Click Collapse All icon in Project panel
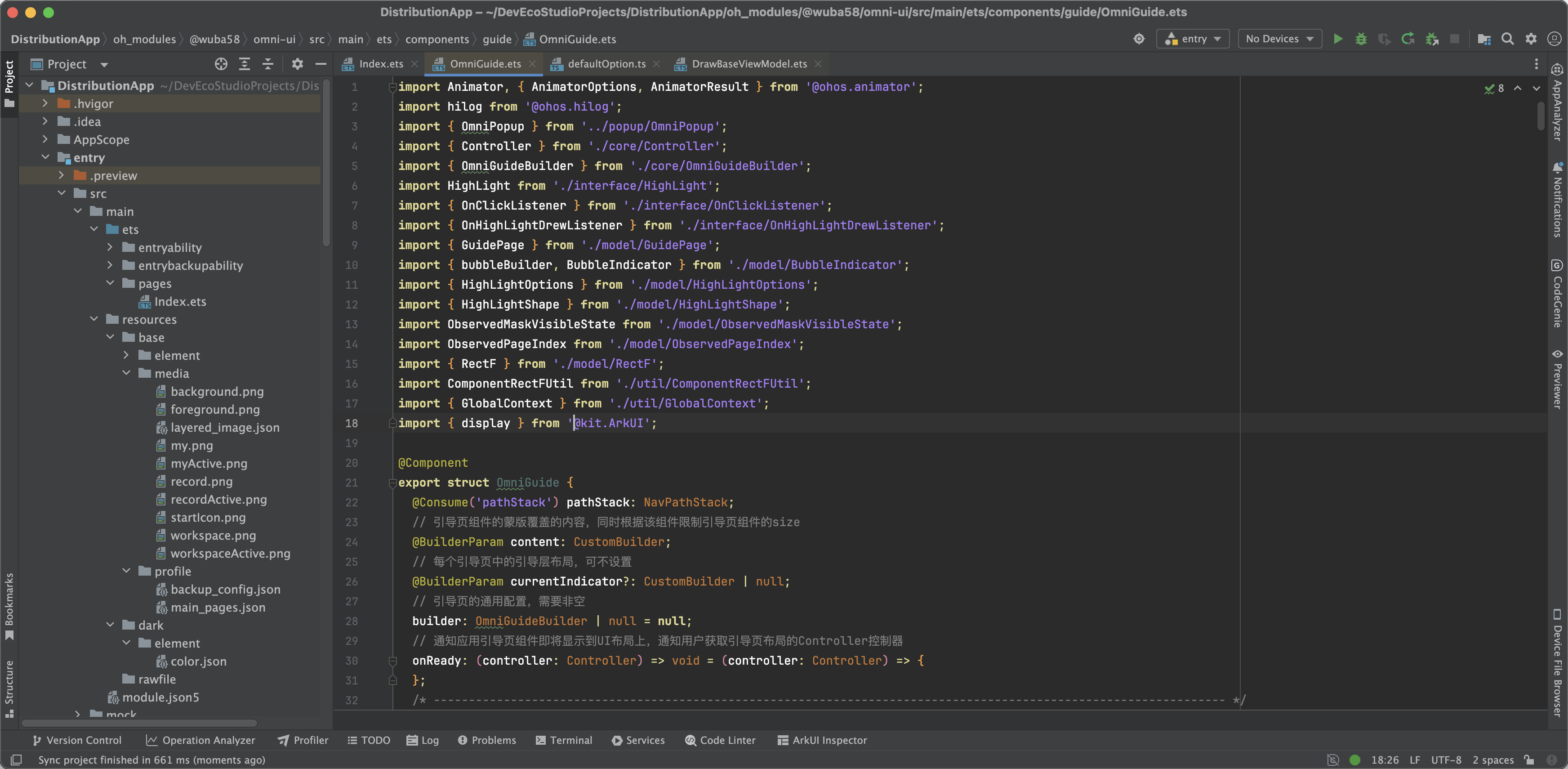 268,64
